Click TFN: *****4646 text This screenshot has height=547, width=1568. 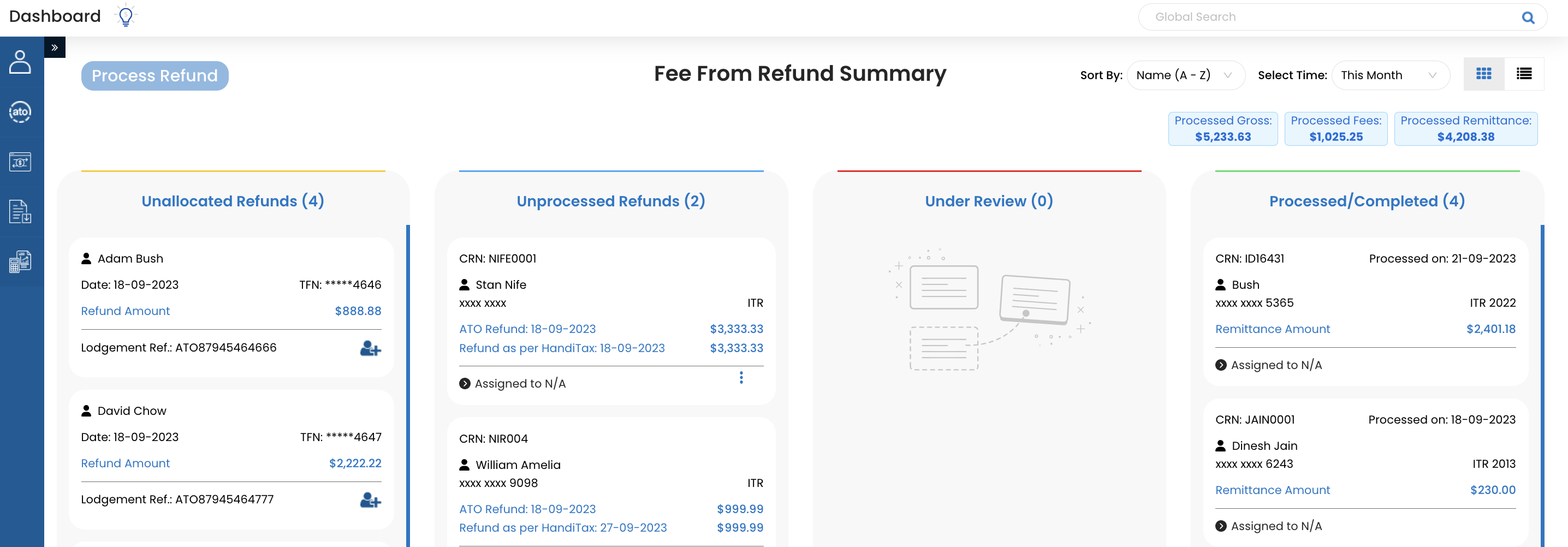[x=340, y=285]
